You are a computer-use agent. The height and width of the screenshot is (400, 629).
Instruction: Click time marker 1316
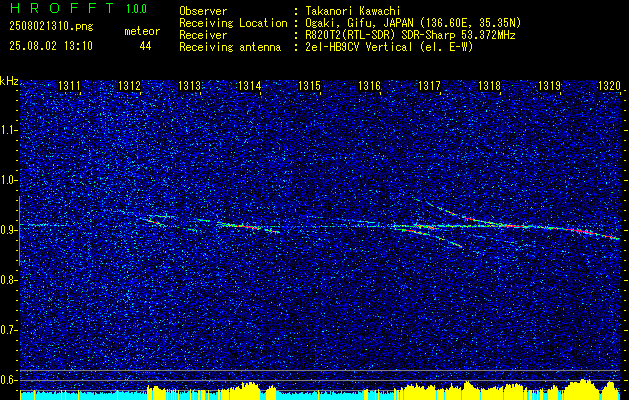click(x=369, y=85)
